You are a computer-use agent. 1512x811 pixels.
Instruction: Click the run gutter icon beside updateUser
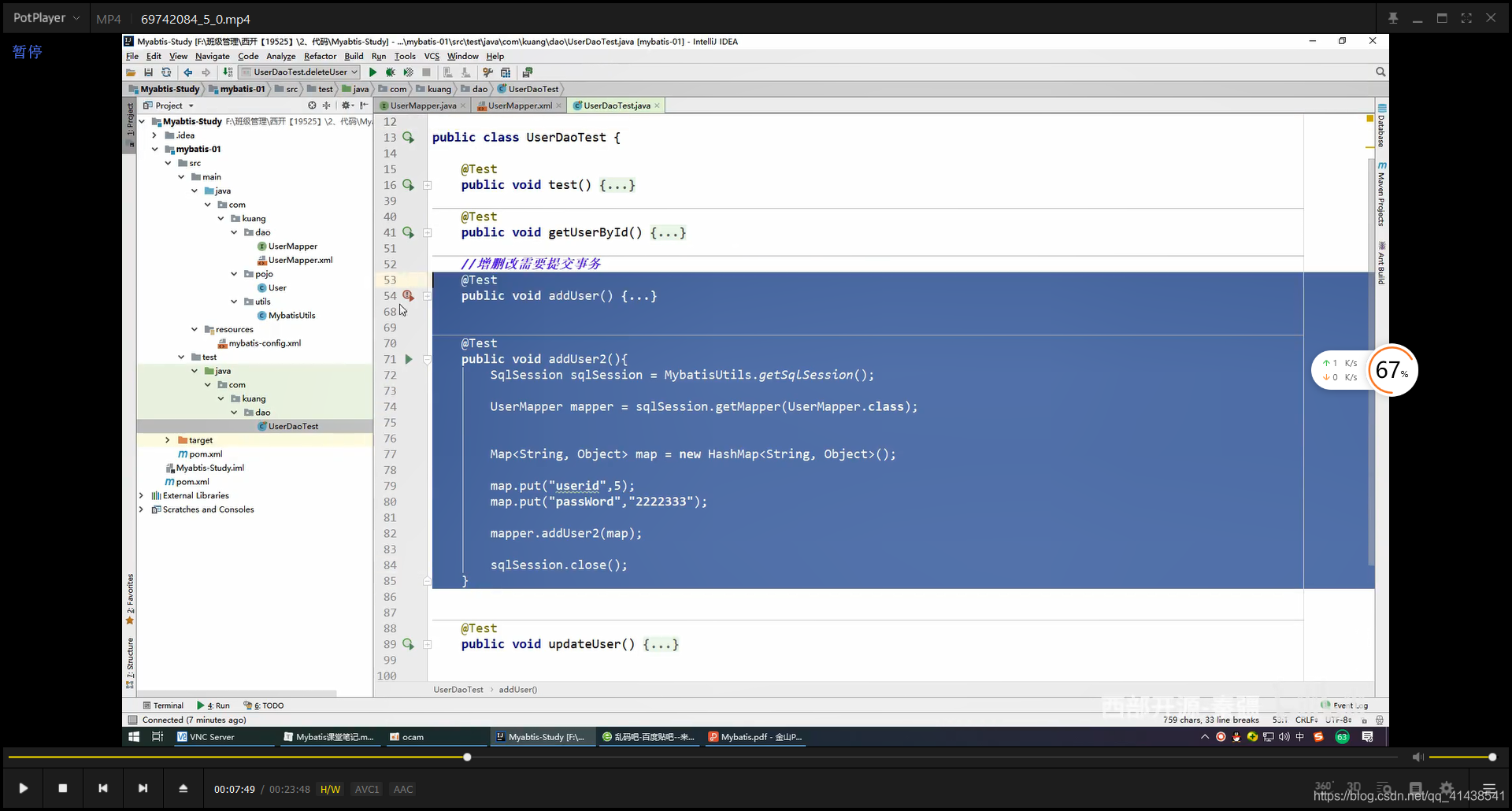click(408, 644)
